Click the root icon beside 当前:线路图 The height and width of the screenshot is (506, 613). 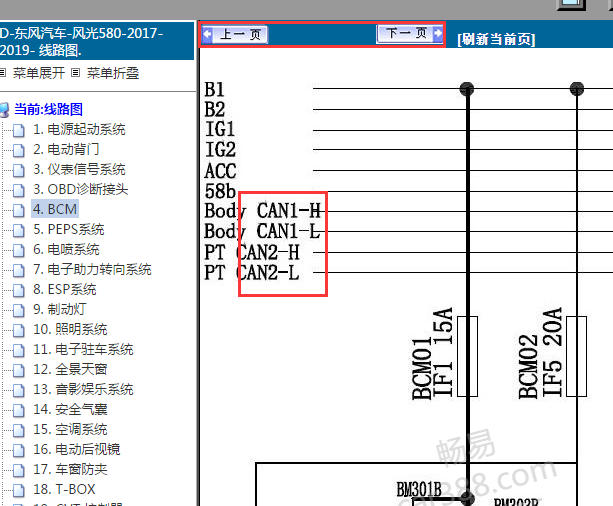coord(4,110)
